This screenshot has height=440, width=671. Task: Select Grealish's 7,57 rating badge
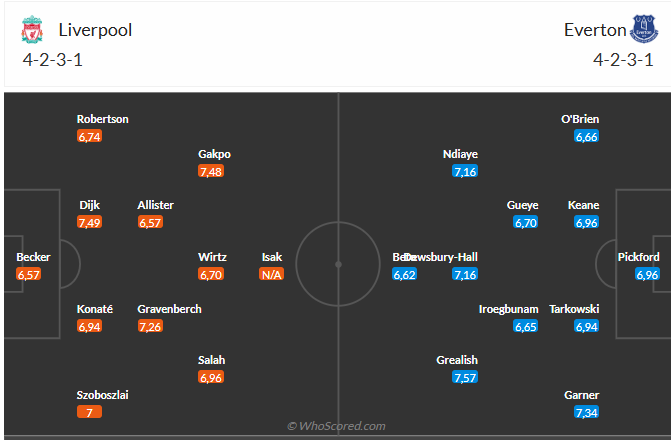pos(464,378)
